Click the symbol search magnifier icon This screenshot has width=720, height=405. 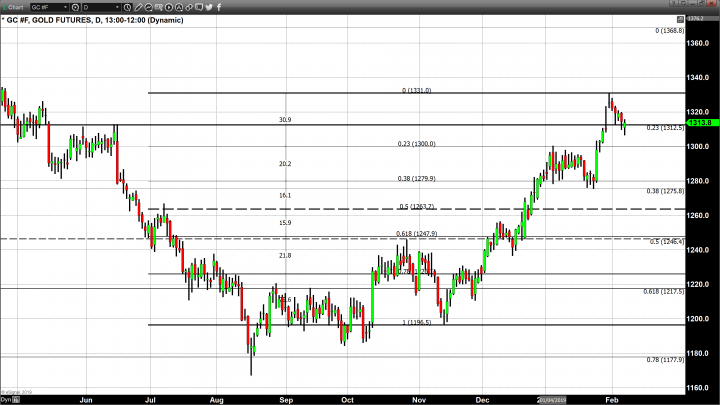coord(76,5)
